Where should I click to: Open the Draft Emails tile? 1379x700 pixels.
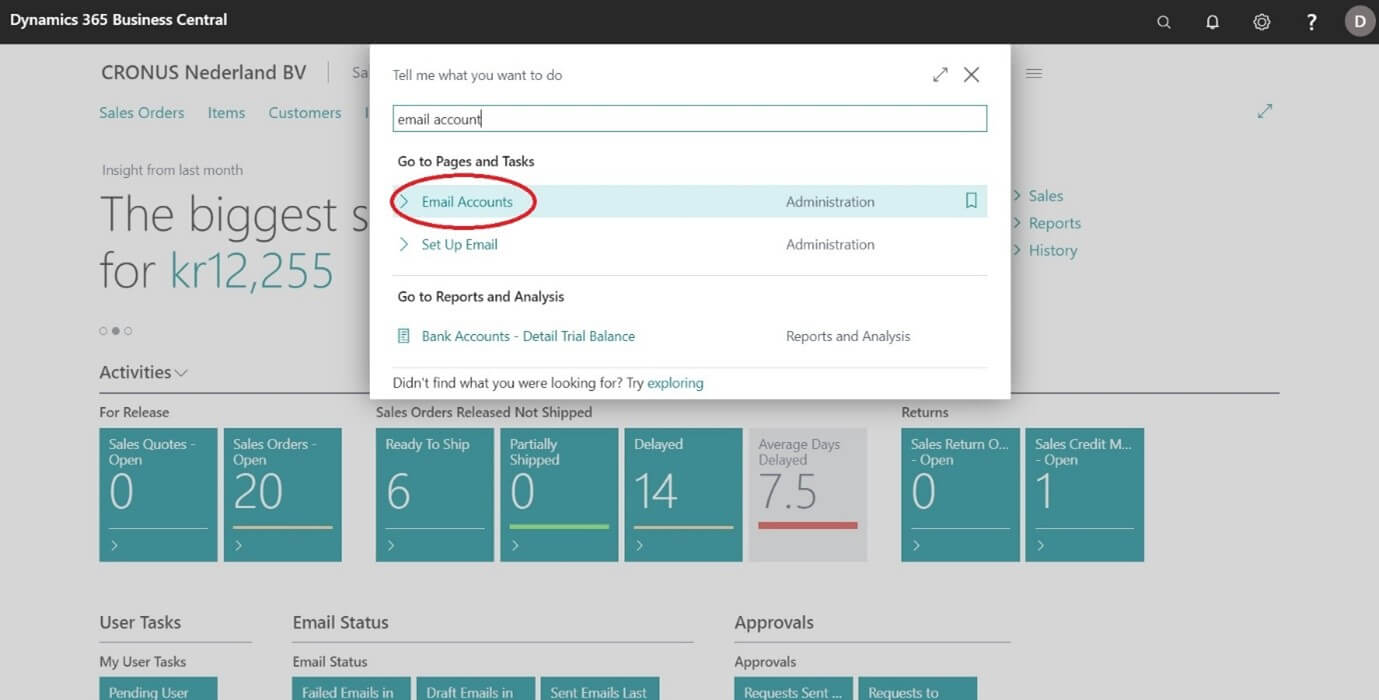[x=476, y=688]
